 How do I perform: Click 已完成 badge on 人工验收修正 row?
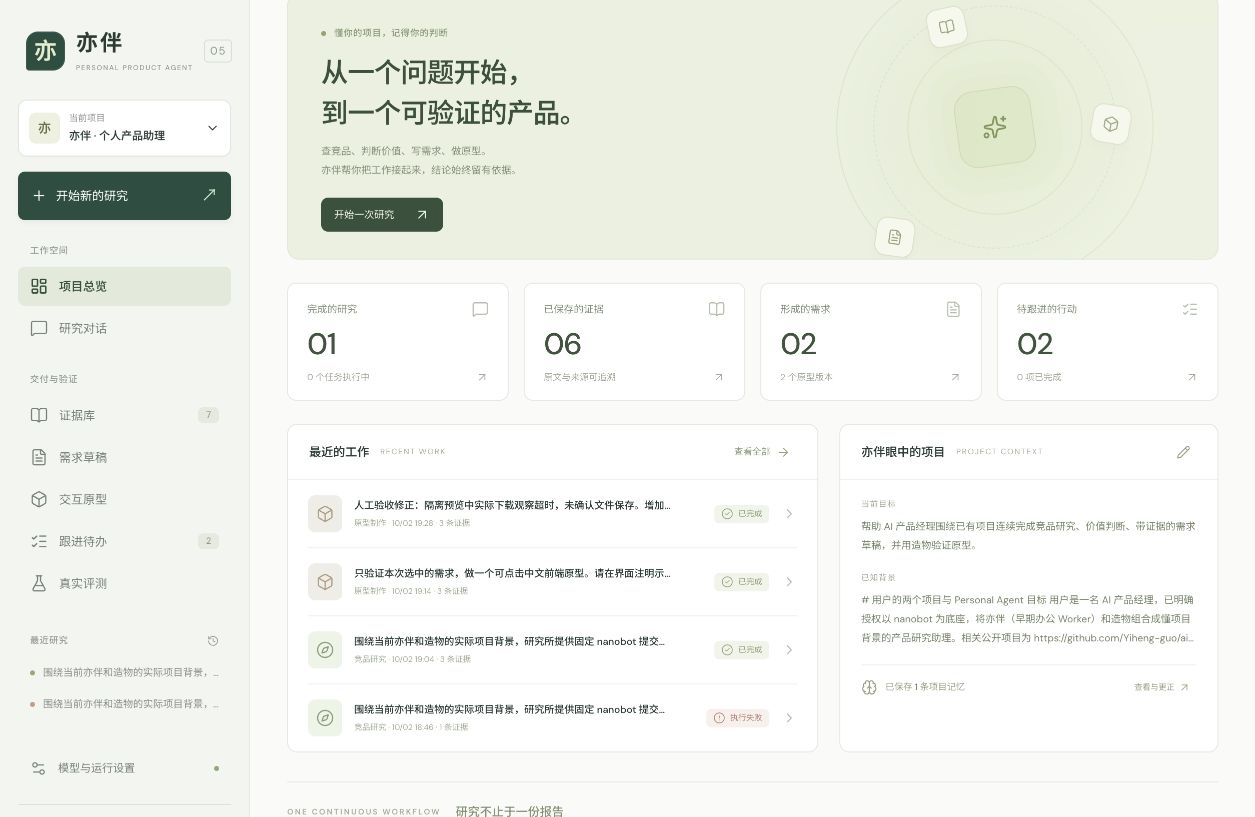(741, 514)
